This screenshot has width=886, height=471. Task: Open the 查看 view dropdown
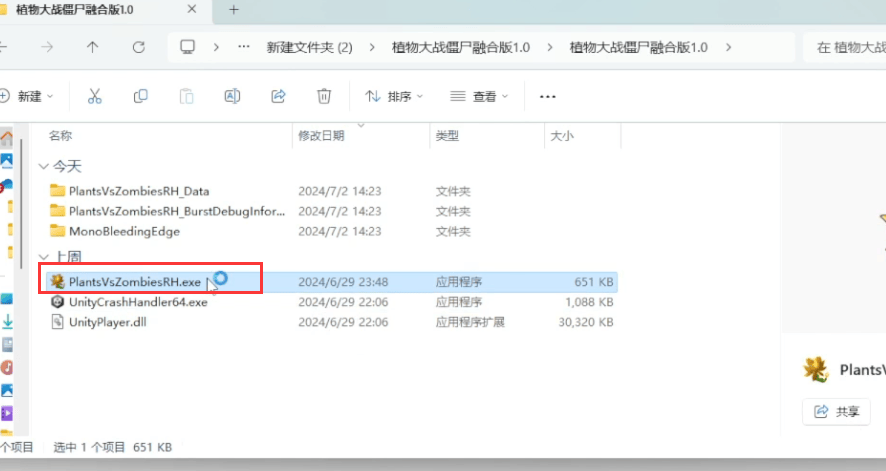479,97
